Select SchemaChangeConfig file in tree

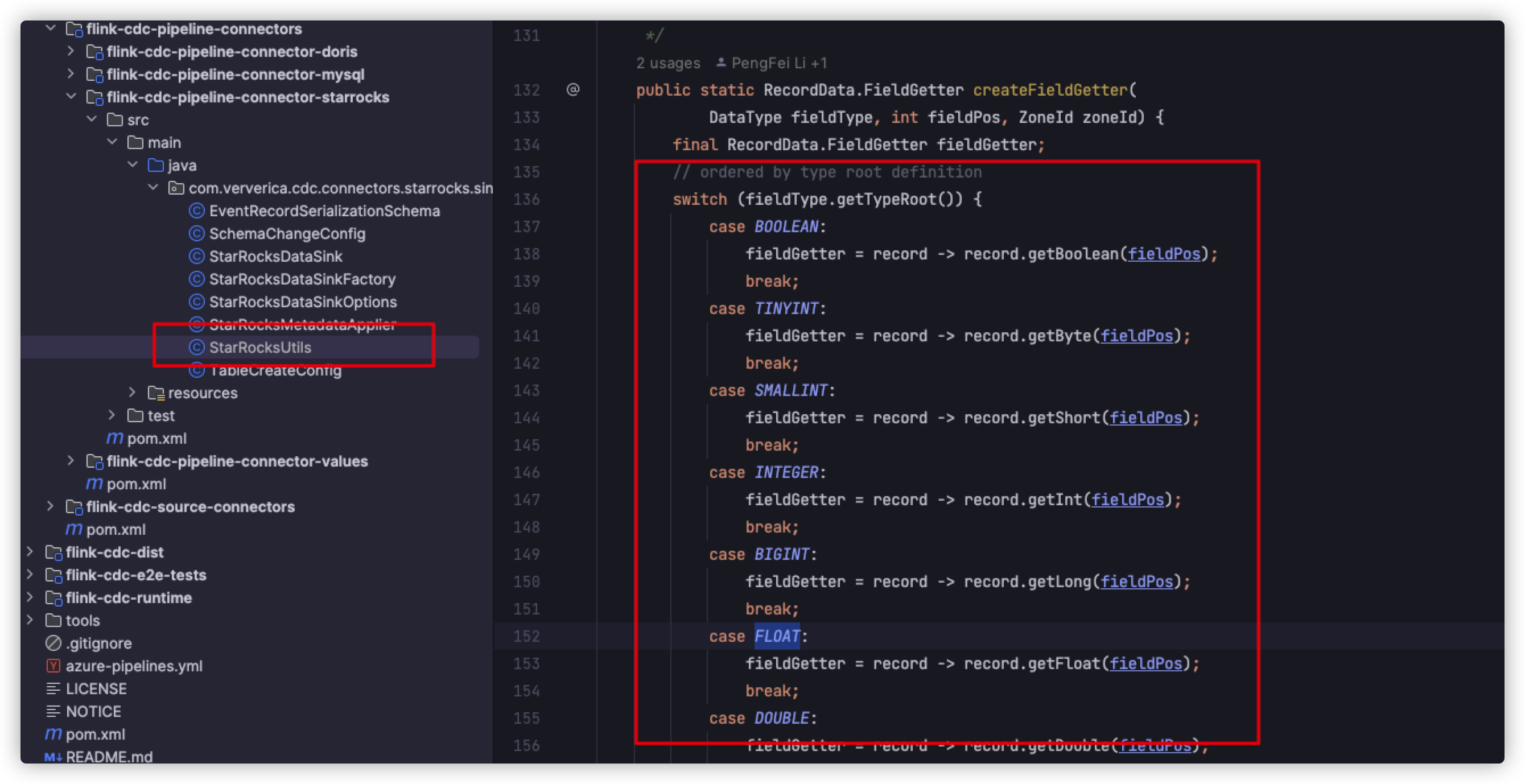(287, 234)
